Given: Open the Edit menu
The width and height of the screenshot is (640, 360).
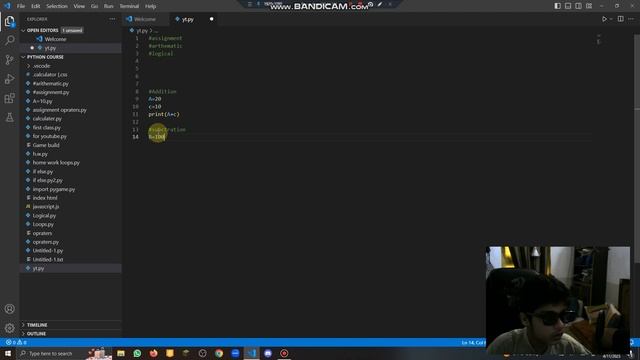Looking at the screenshot, I should tap(36, 6).
